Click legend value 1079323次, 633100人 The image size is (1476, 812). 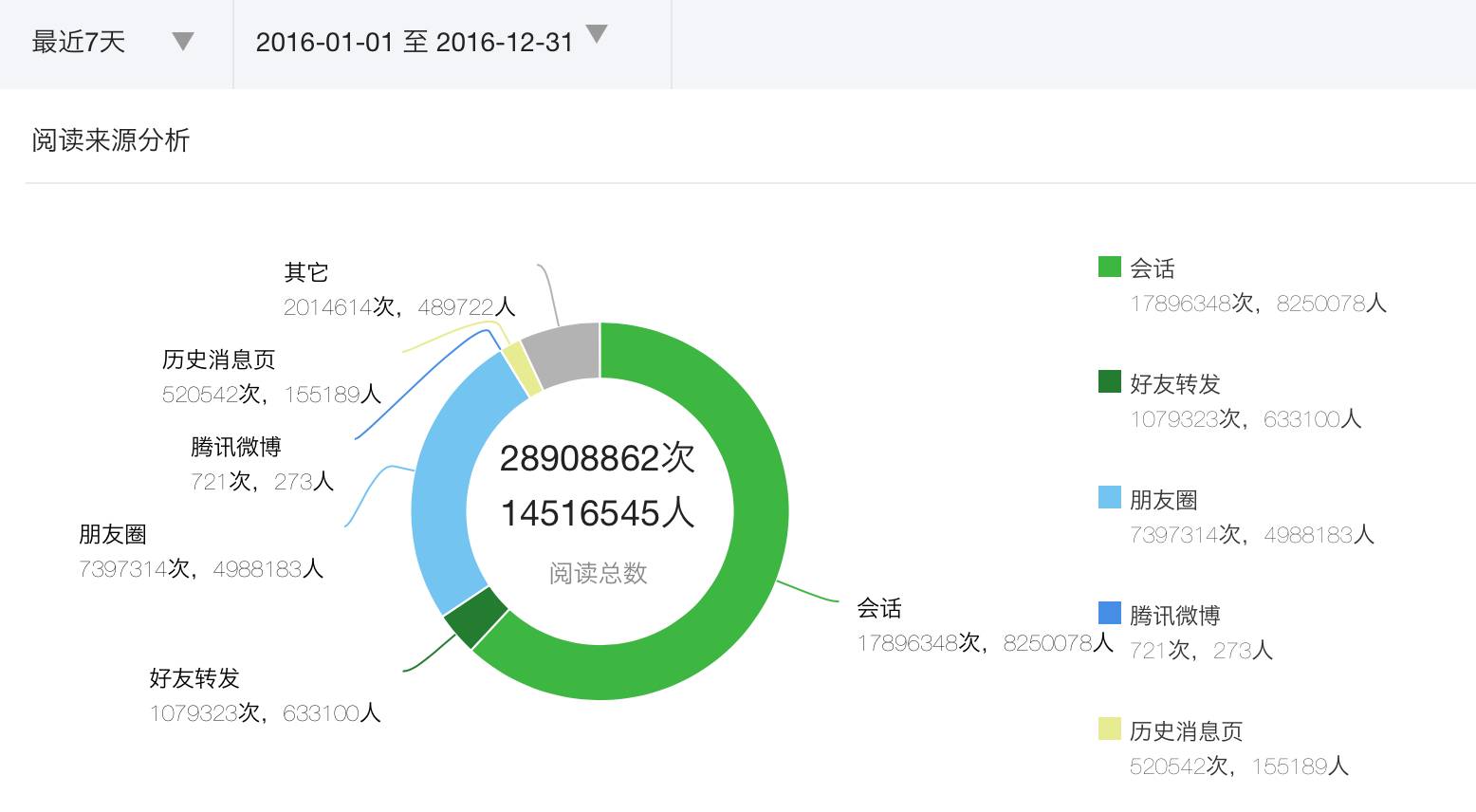(1245, 419)
